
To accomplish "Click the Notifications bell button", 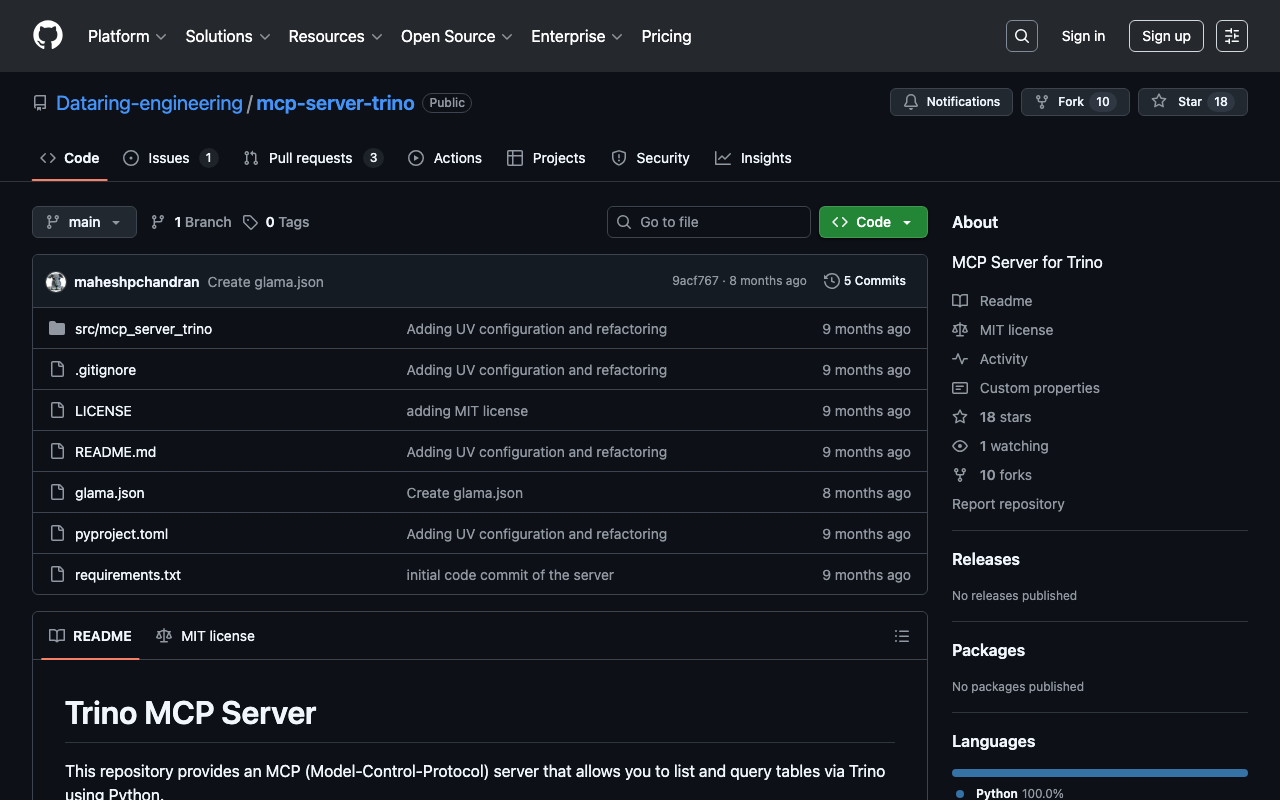I will pos(951,102).
